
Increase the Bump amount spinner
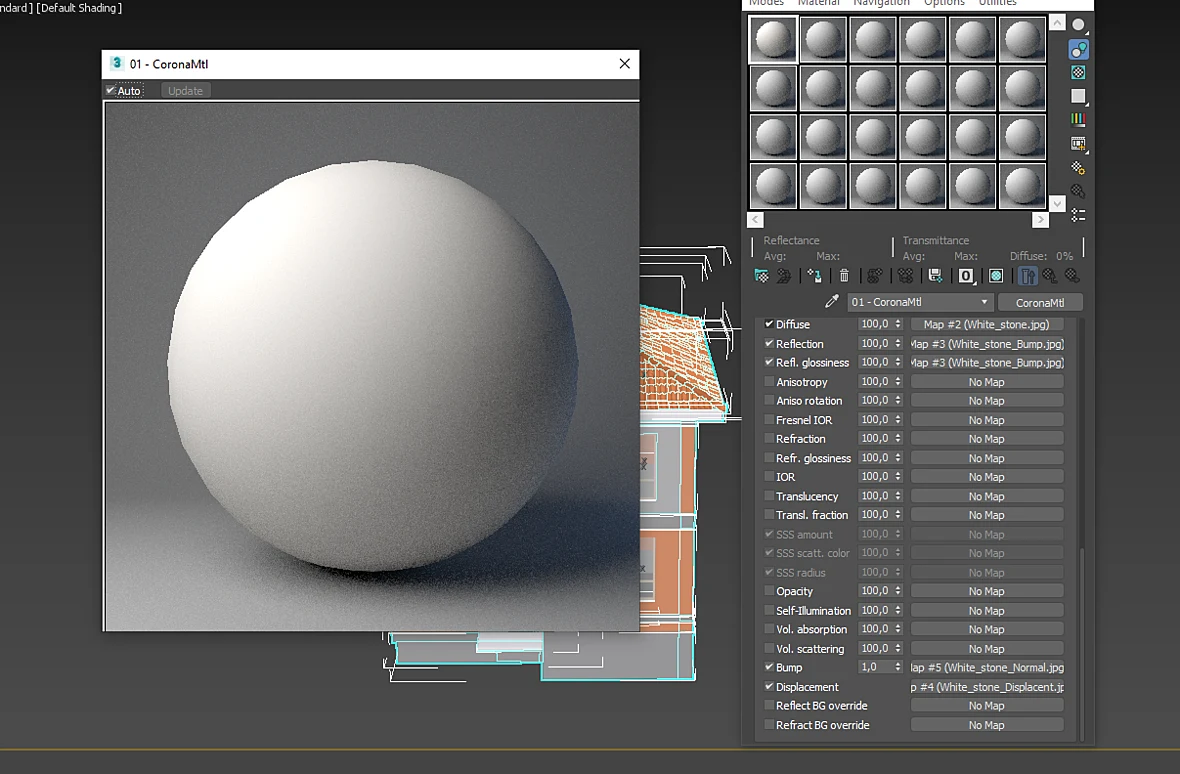pos(898,664)
